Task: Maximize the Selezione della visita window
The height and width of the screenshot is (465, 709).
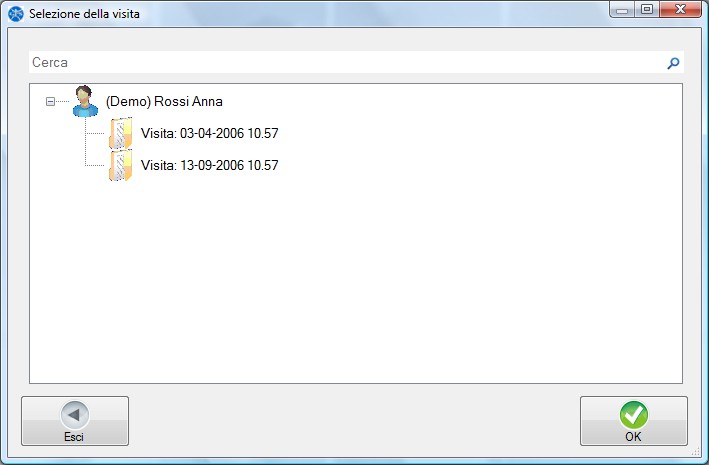Action: [647, 10]
